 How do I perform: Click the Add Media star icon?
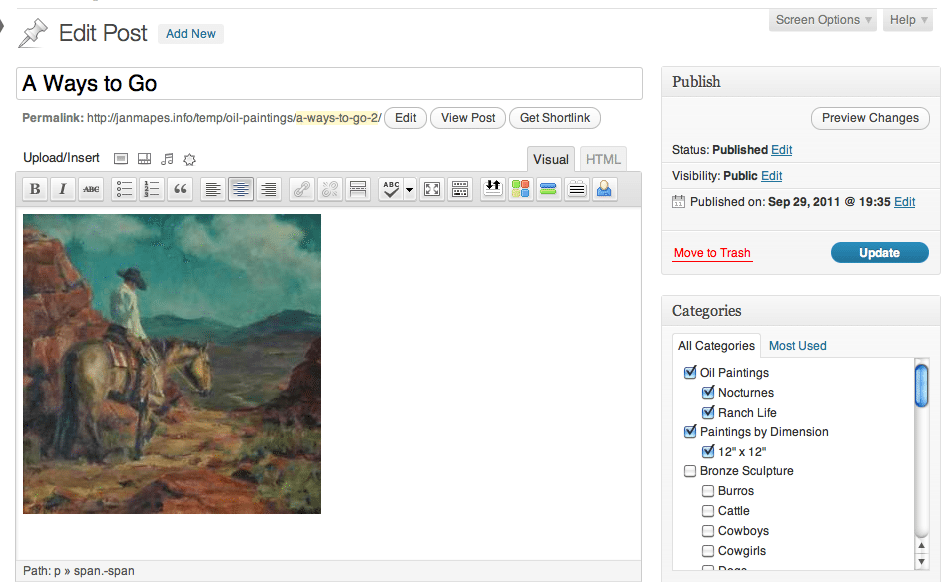189,159
